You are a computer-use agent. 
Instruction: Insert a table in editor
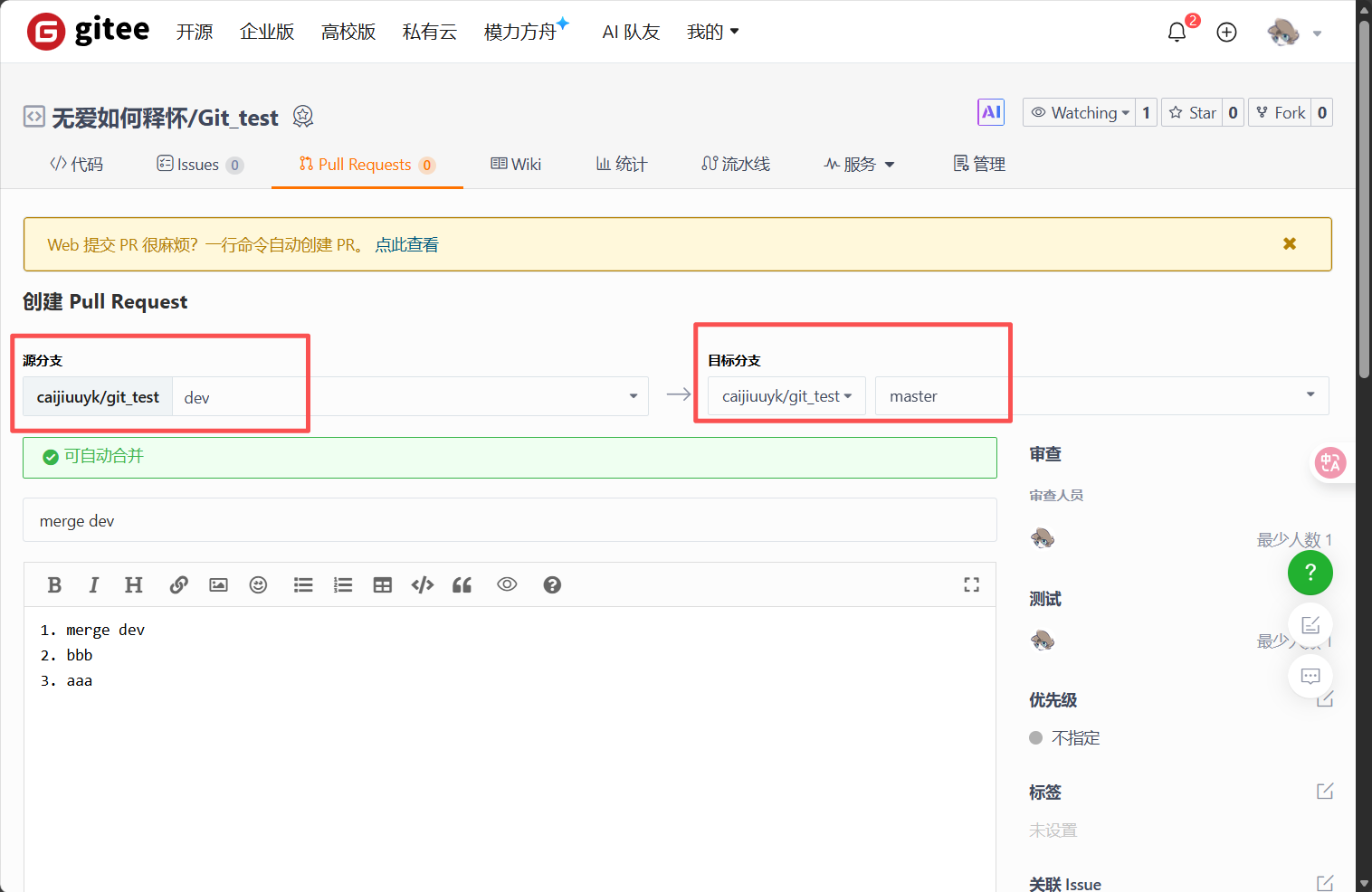[383, 585]
